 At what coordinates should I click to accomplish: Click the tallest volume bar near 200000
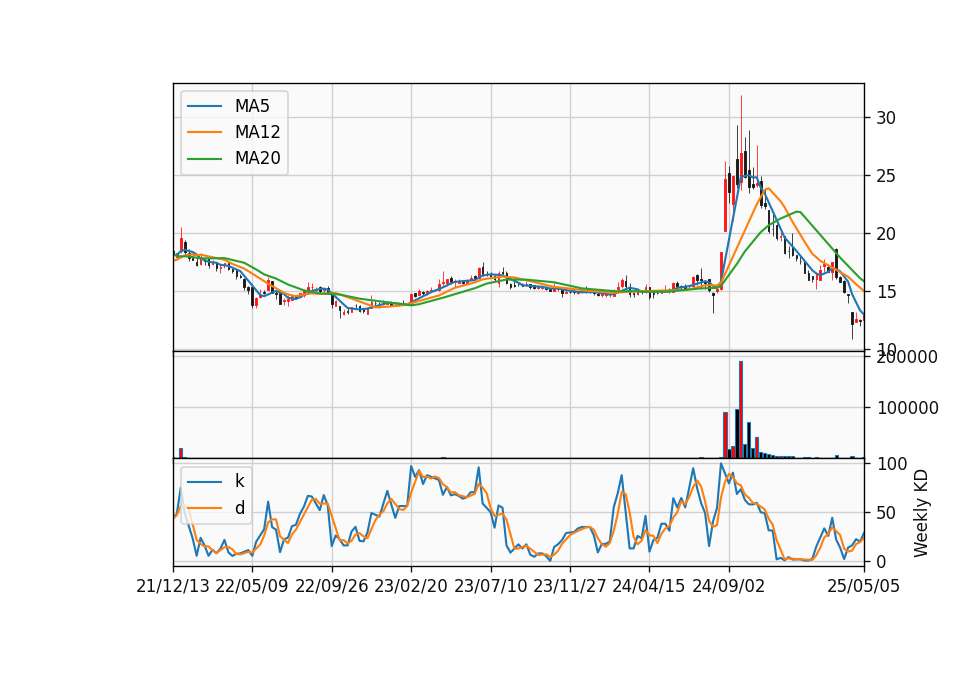click(x=741, y=410)
